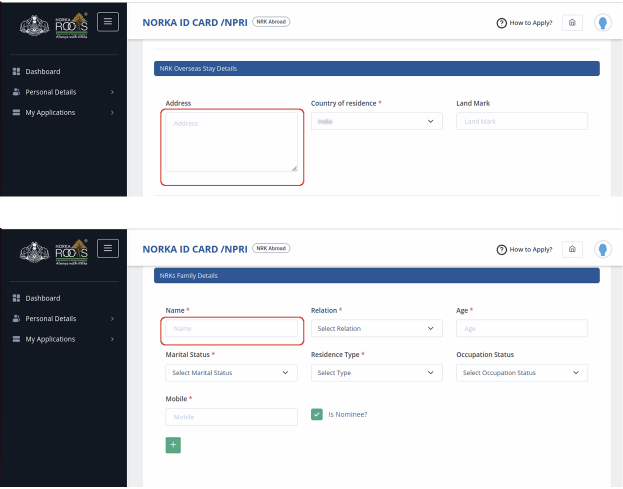Click home icon in bottom header

click(x=572, y=249)
